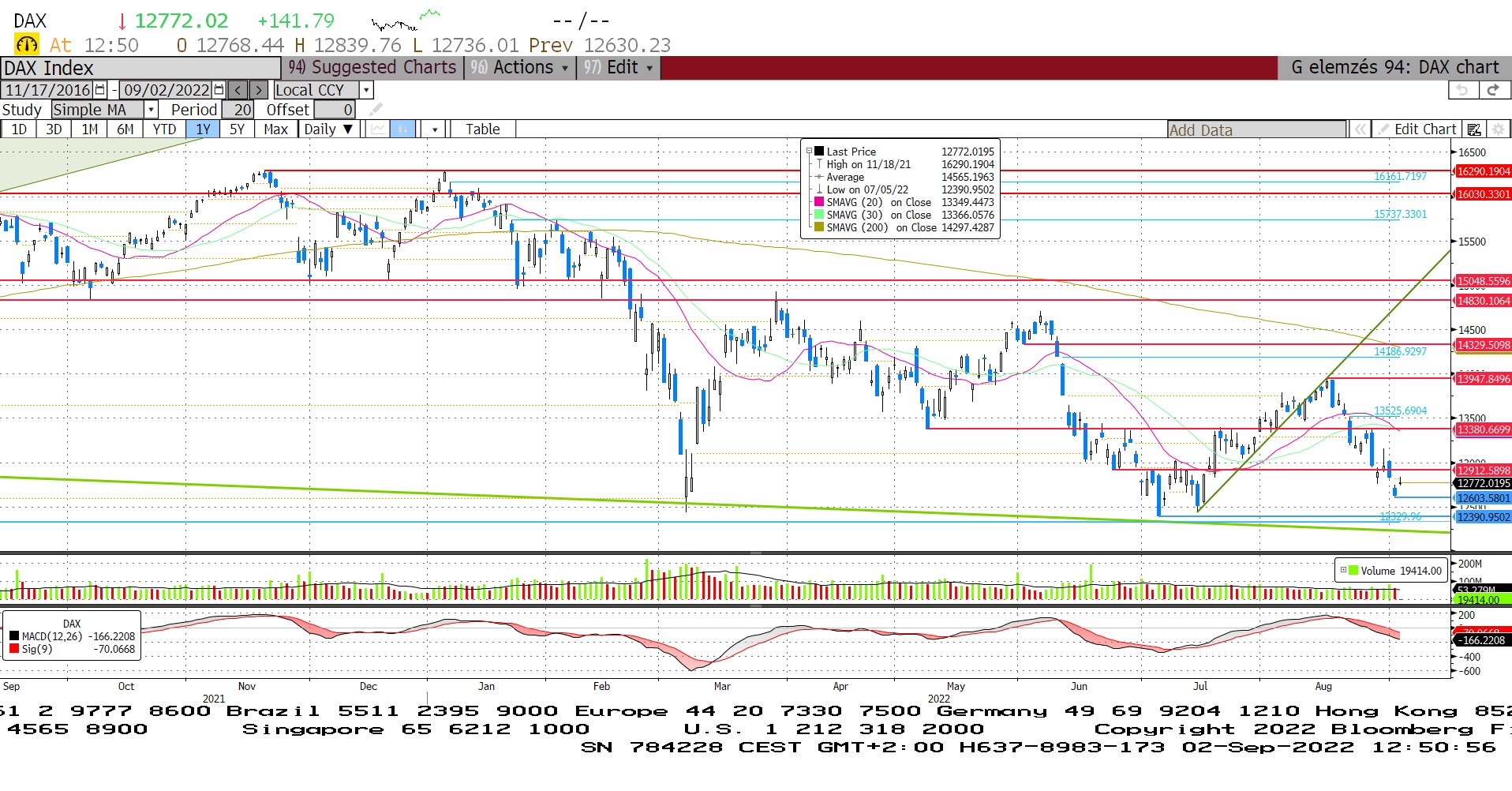The image size is (1512, 791).
Task: Open 94) Suggested Charts
Action: click(x=372, y=68)
